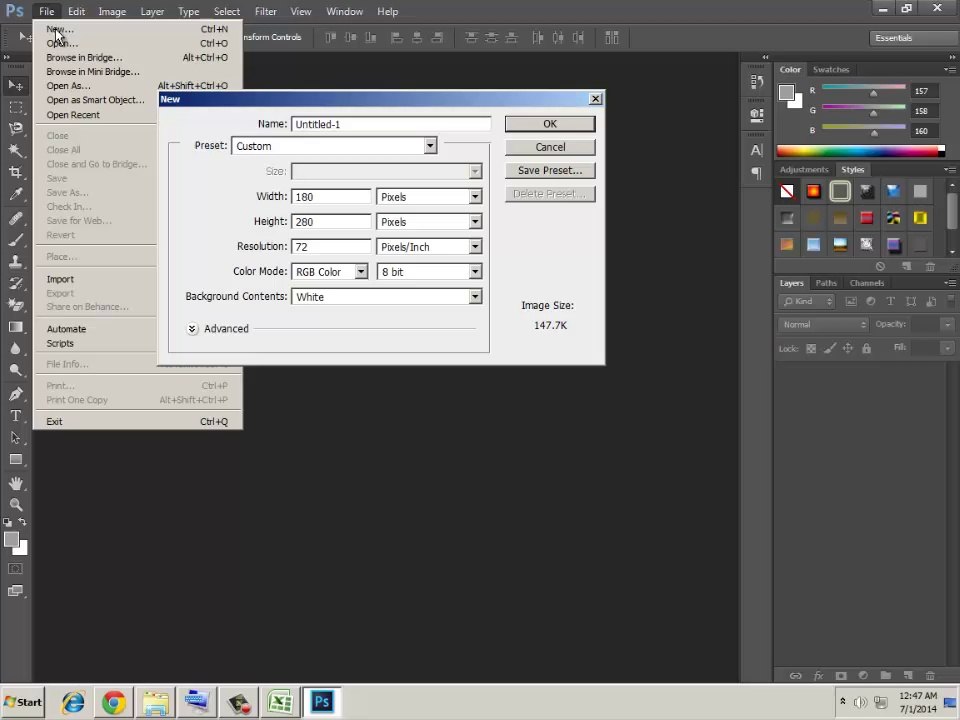960x720 pixels.
Task: Click the color spectrum ramp
Action: pyautogui.click(x=857, y=151)
